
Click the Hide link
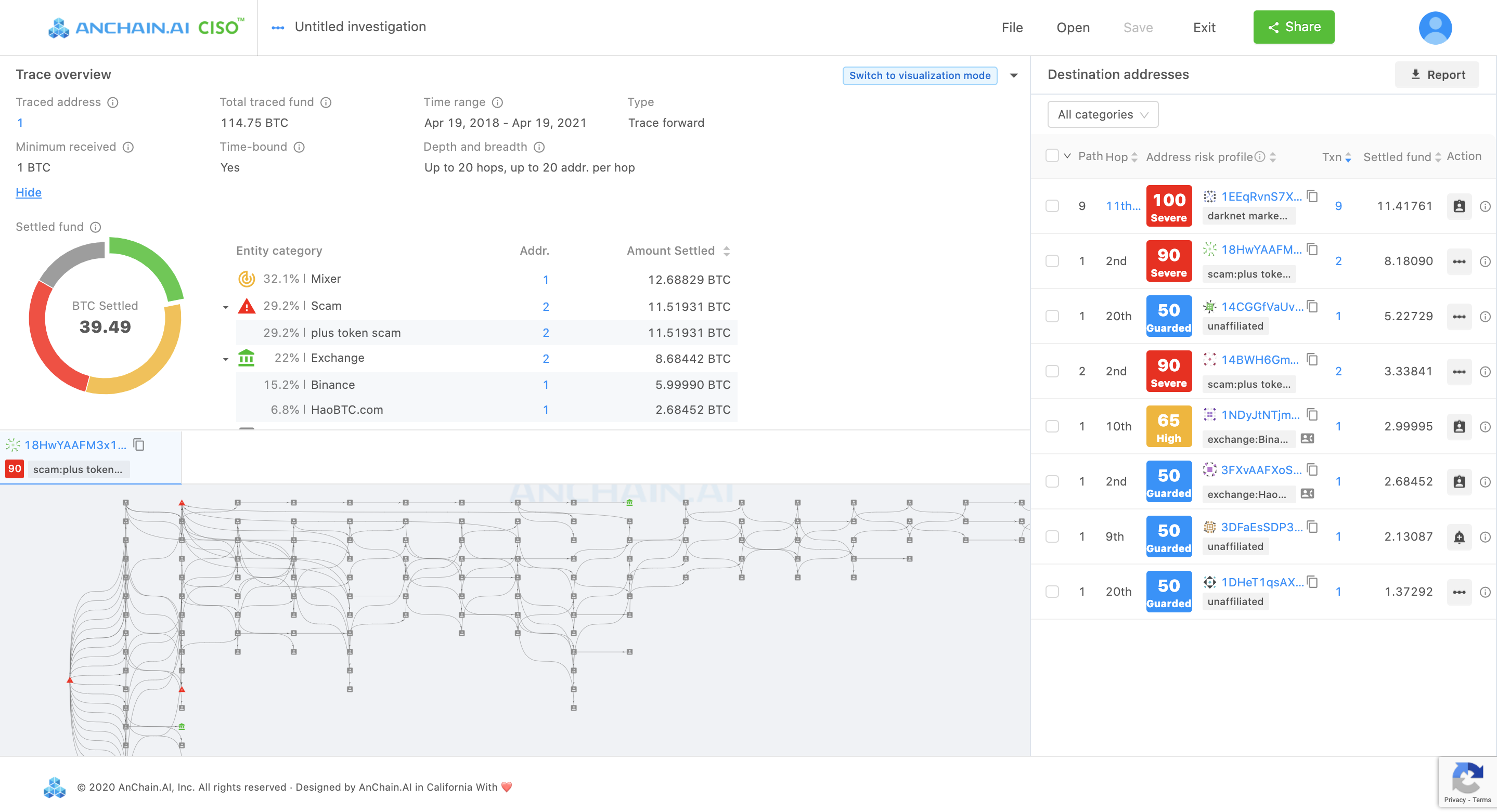coord(28,192)
